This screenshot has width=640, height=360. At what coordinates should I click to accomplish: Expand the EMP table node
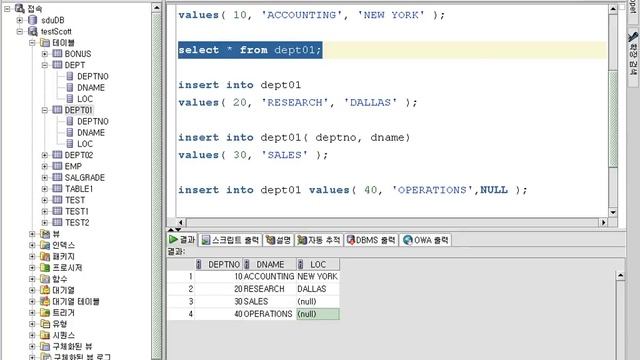45,166
